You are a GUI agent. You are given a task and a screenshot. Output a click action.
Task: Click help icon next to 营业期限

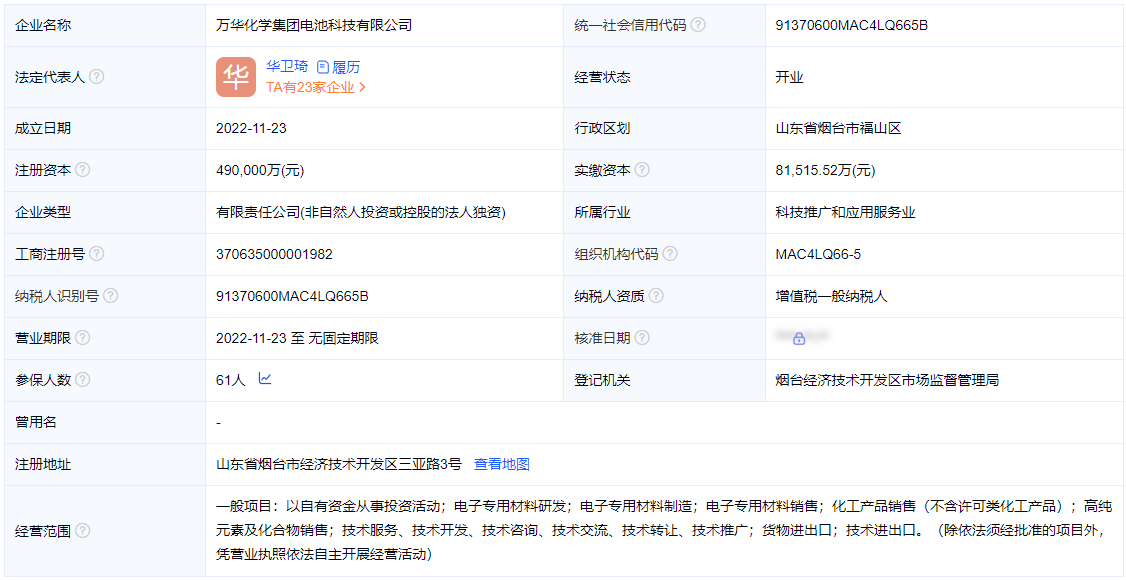coord(83,337)
